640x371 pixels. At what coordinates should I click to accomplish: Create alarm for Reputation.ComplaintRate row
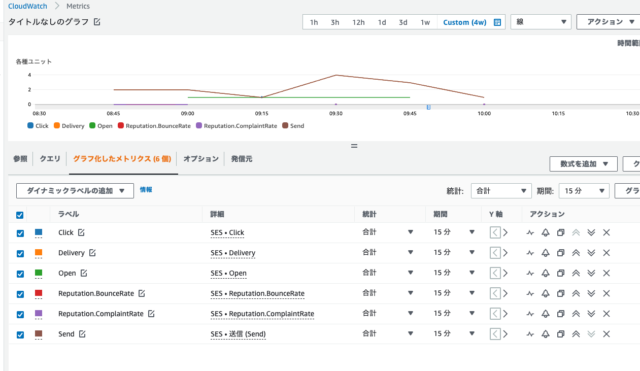[545, 313]
